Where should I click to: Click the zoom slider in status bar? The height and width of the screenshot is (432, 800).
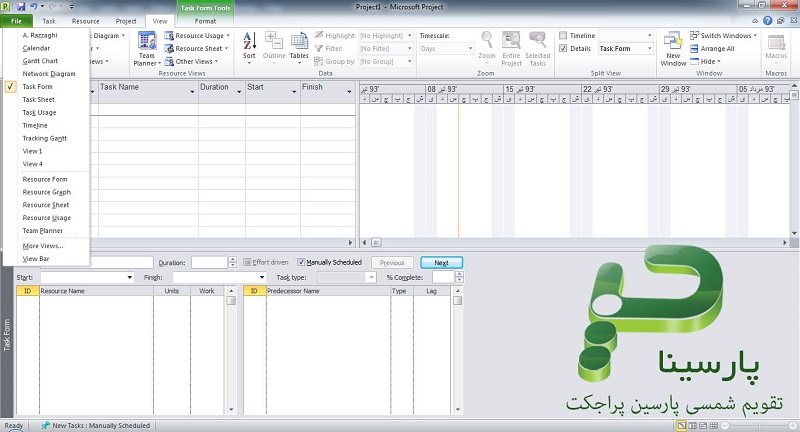(x=760, y=425)
